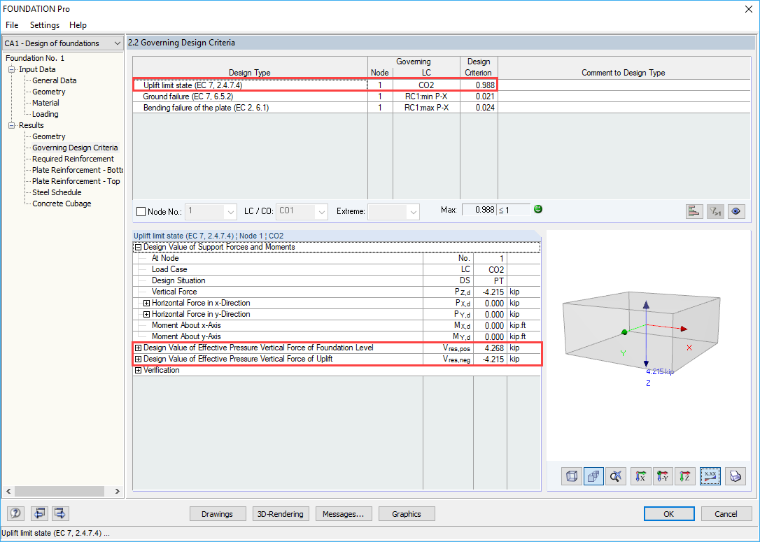The image size is (760, 542).
Task: Open the File menu
Action: pyautogui.click(x=12, y=25)
